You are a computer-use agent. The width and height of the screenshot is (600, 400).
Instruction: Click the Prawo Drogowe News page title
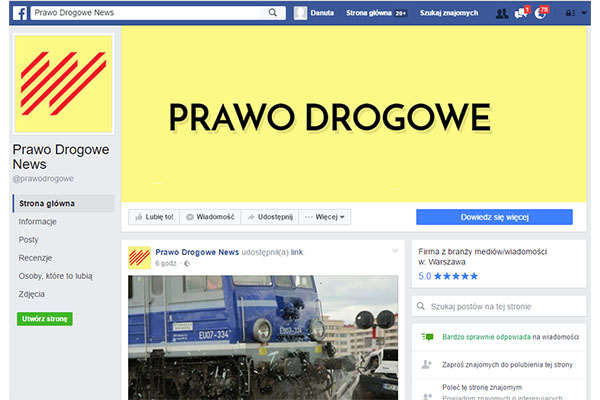pos(61,157)
